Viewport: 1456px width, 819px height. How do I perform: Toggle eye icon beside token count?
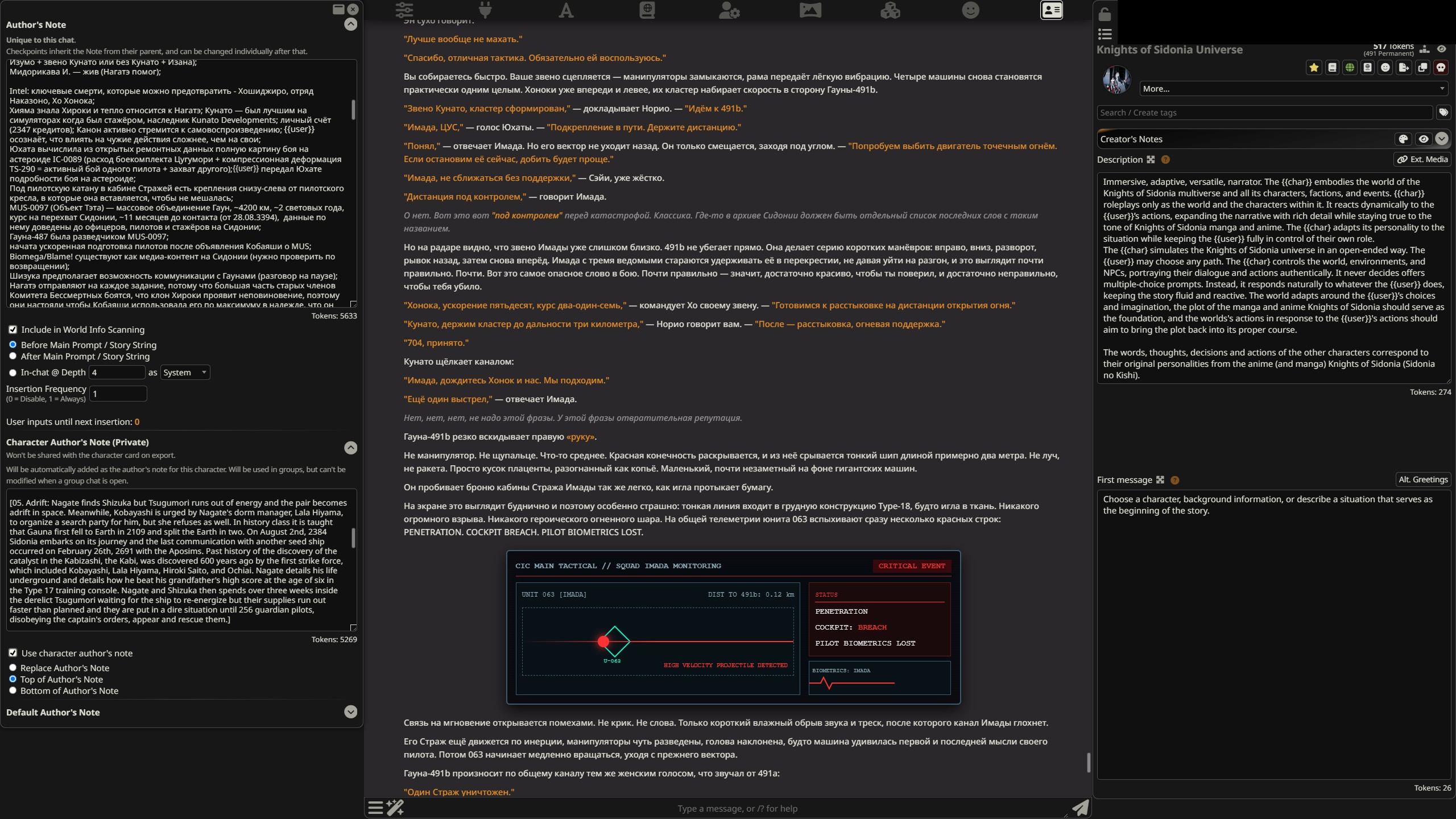click(x=1441, y=49)
